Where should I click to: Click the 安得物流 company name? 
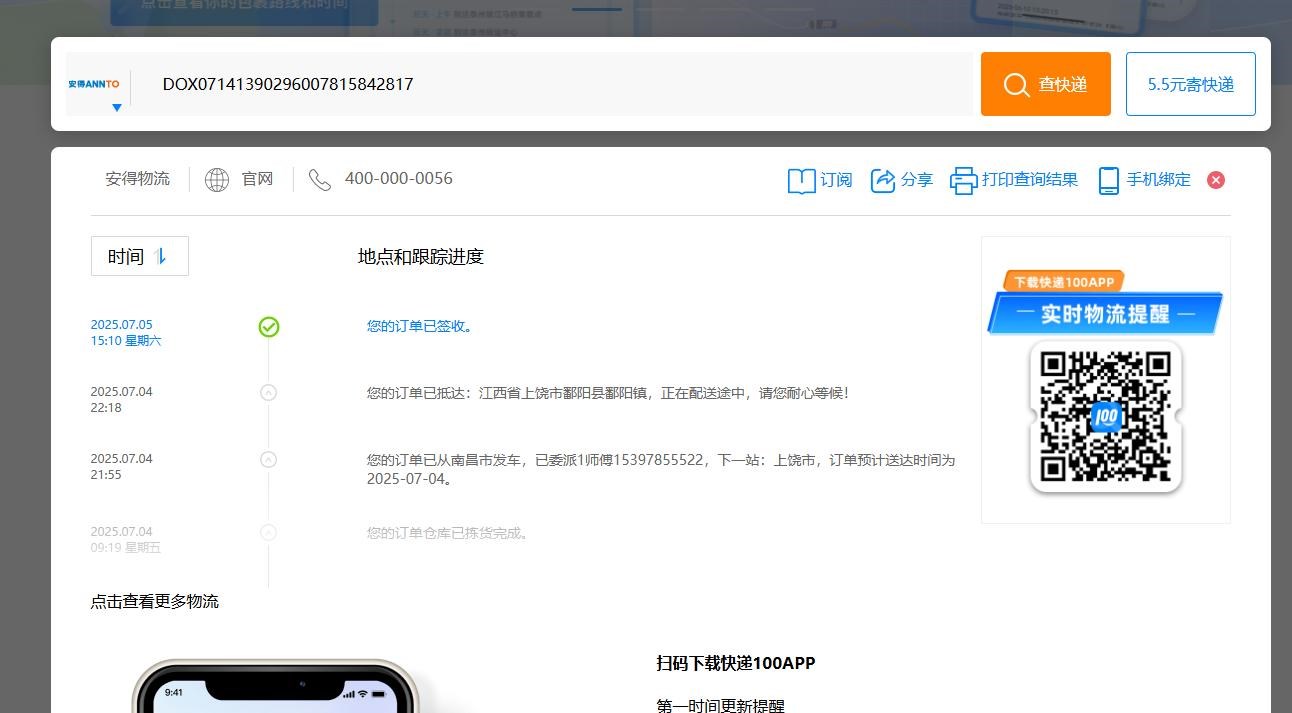coord(138,179)
